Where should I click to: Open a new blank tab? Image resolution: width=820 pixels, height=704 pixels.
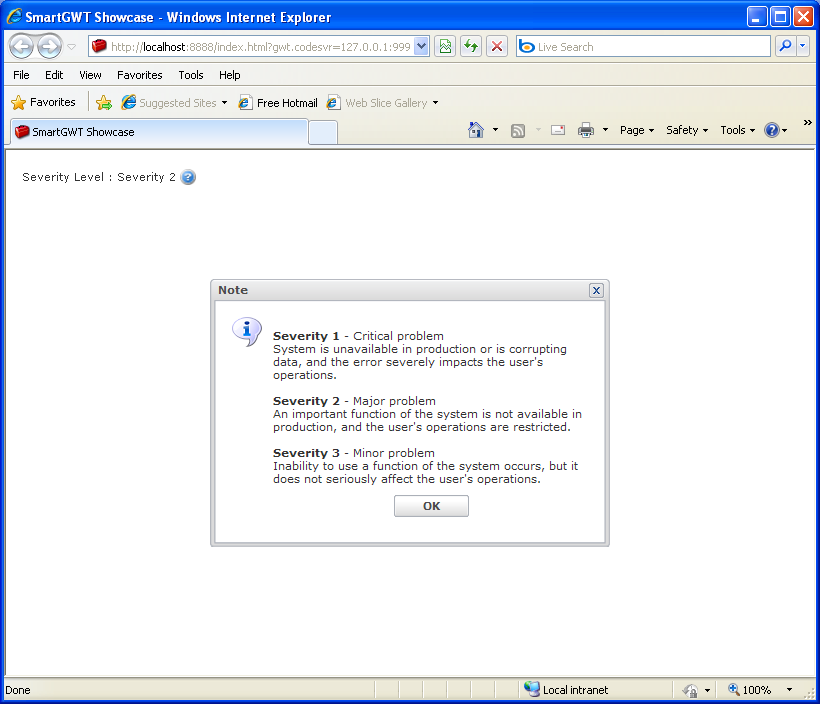pyautogui.click(x=323, y=133)
